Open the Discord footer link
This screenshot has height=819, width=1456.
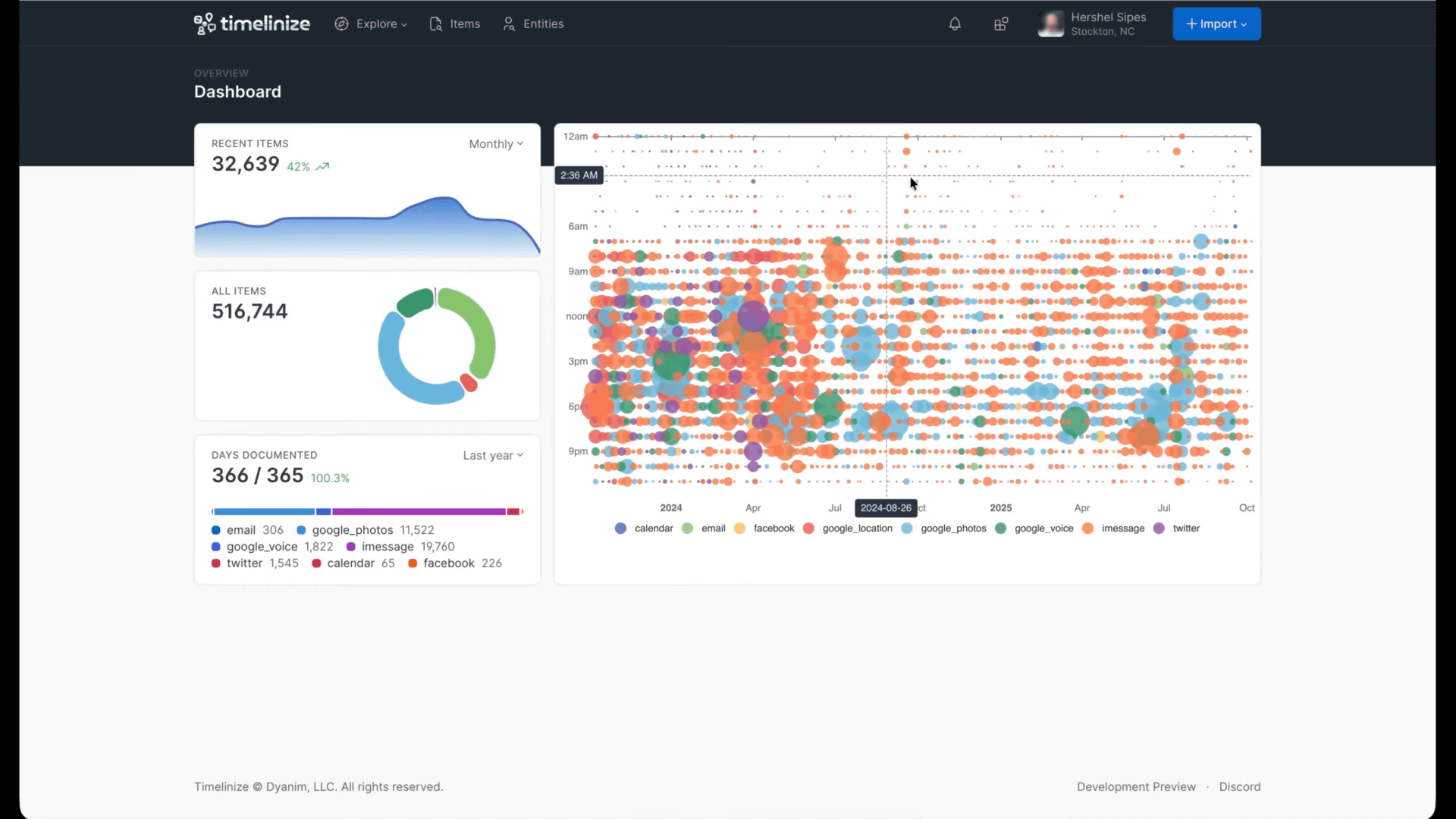click(1239, 787)
